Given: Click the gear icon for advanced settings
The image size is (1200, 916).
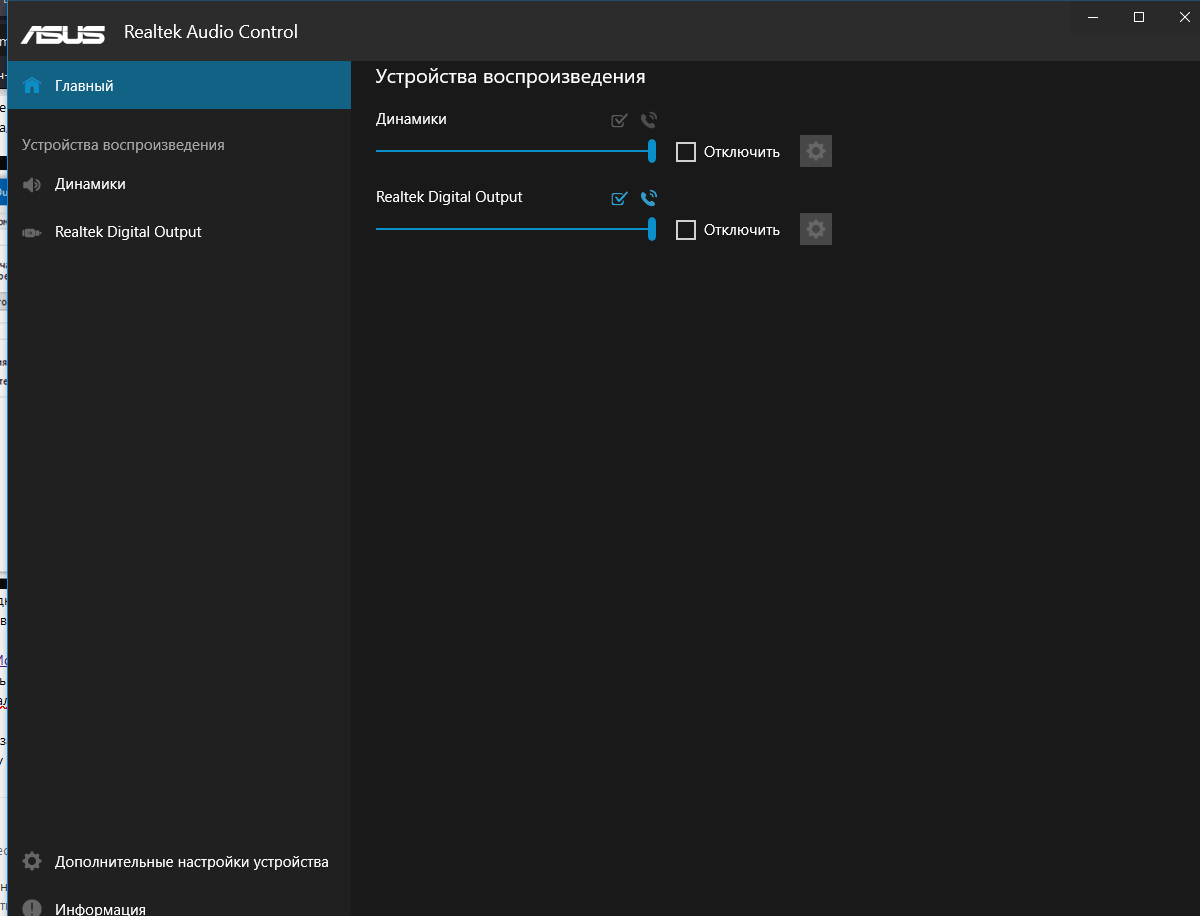Looking at the screenshot, I should click(32, 861).
